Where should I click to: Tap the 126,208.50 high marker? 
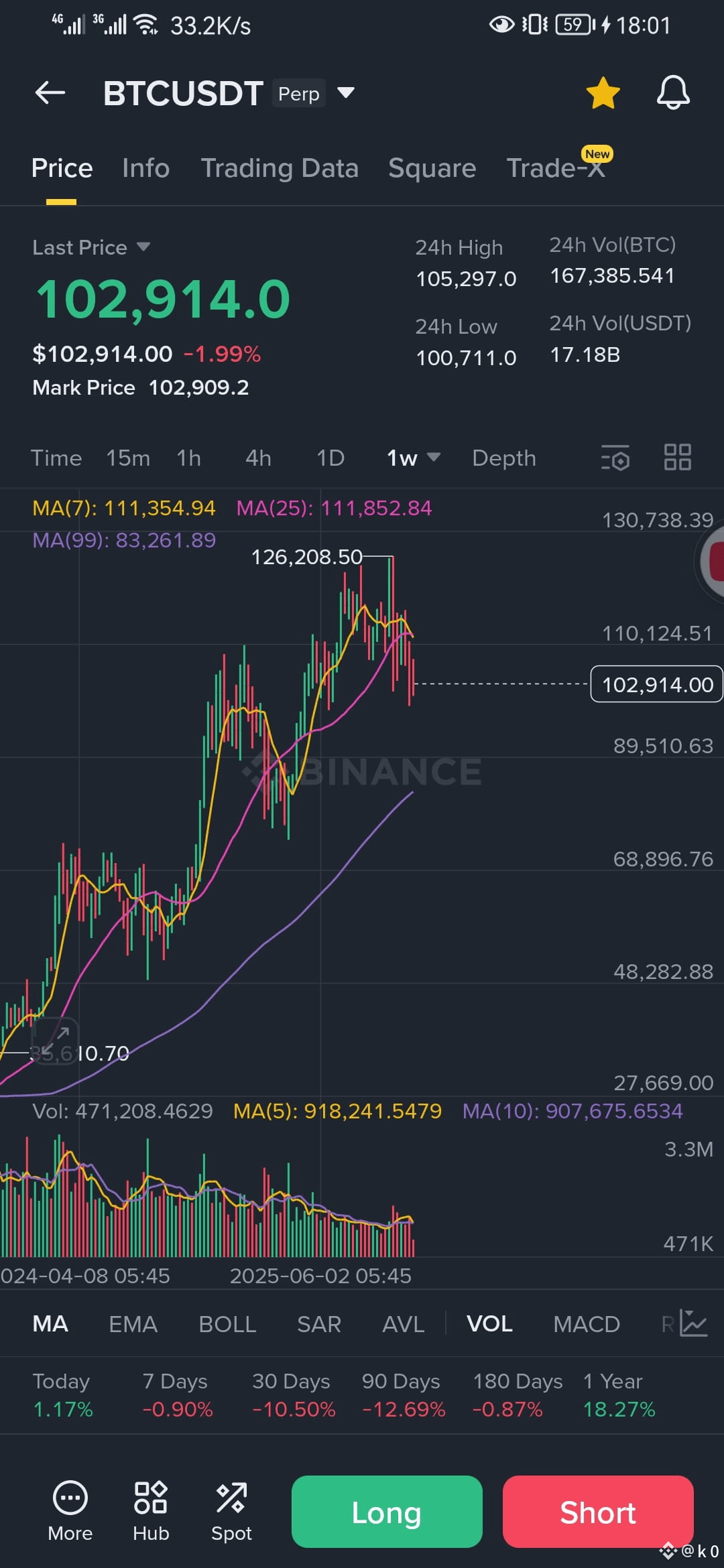pyautogui.click(x=306, y=557)
